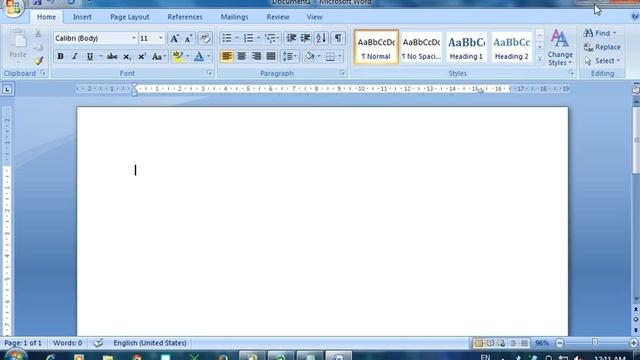Switch to the Insert tab
This screenshot has width=640, height=360.
[x=82, y=17]
